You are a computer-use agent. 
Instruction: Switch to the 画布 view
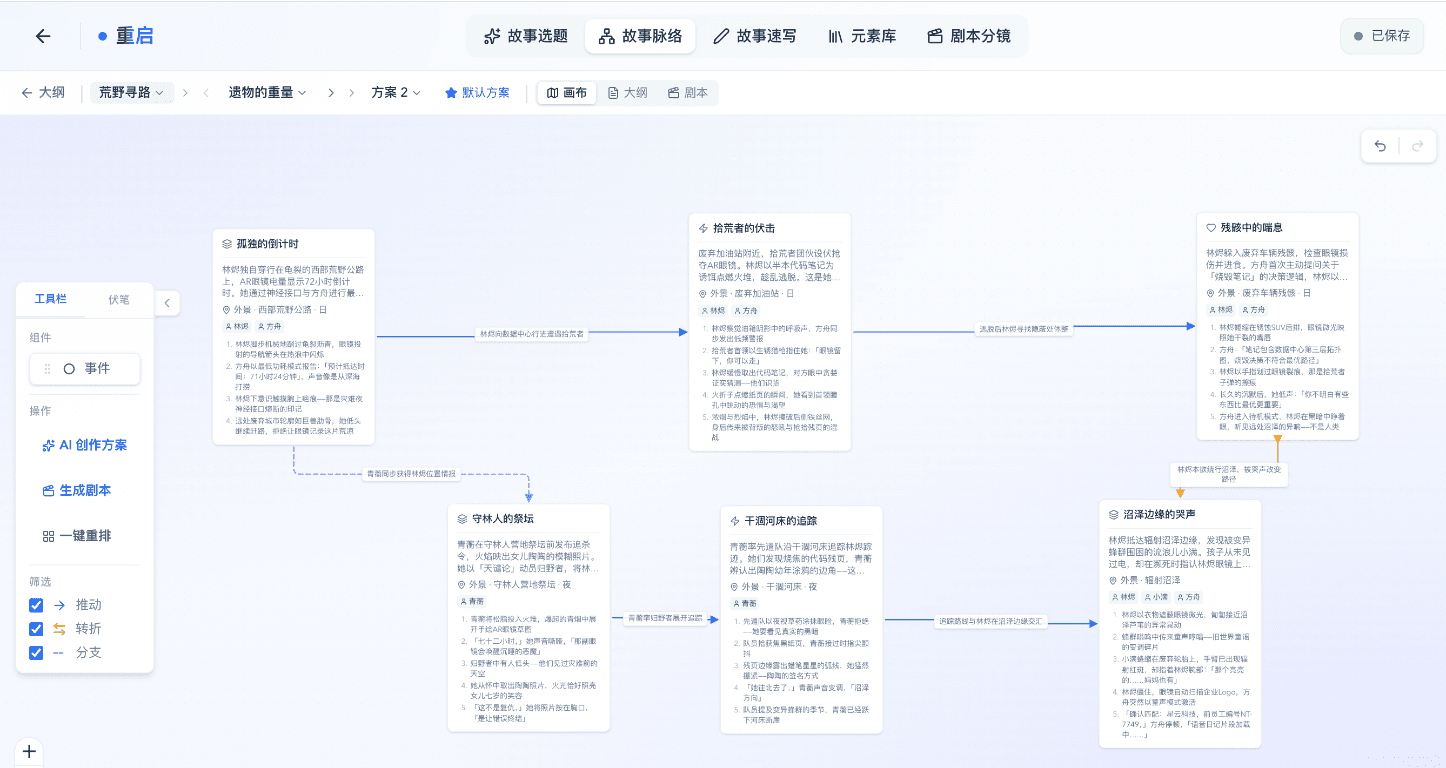[567, 93]
